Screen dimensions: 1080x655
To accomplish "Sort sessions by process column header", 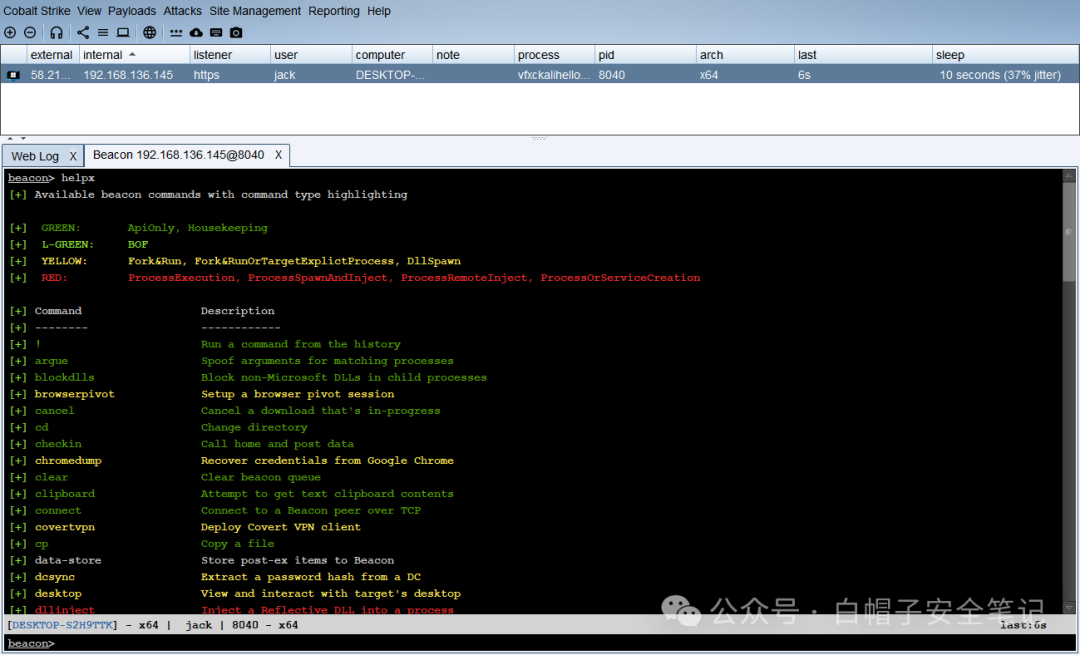I will (554, 55).
